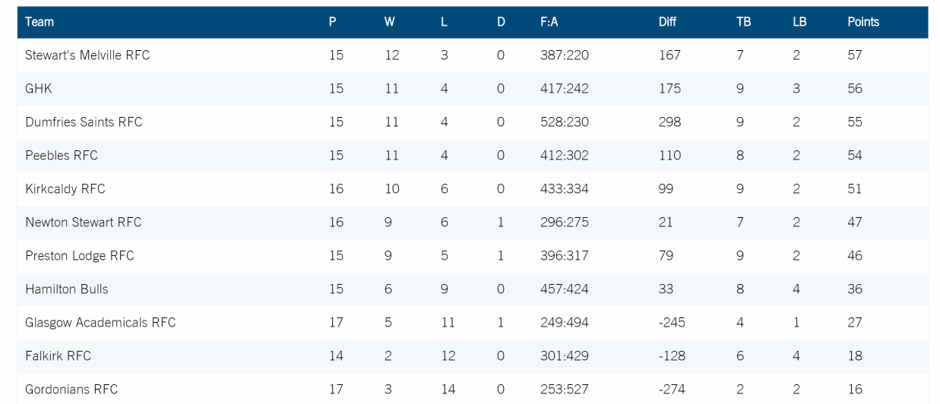This screenshot has height=404, width=940.
Task: Click Dumfries Saints 528:230 score cell
Action: 564,122
